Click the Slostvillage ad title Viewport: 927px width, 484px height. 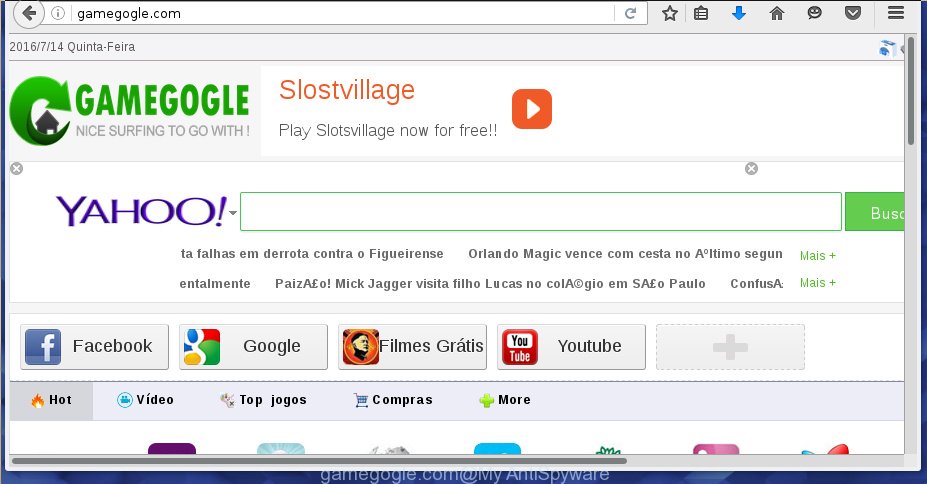347,90
